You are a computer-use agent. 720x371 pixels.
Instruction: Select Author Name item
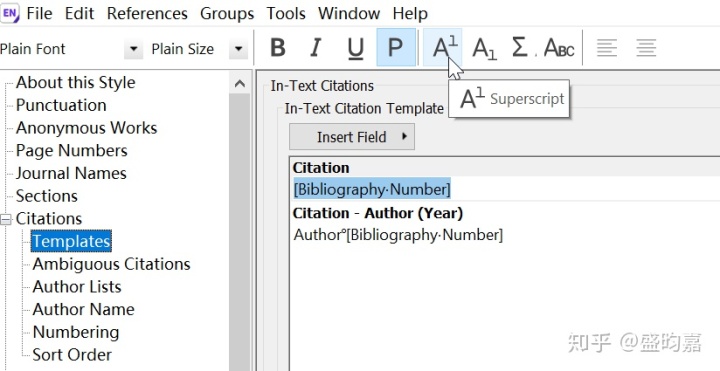tap(83, 309)
